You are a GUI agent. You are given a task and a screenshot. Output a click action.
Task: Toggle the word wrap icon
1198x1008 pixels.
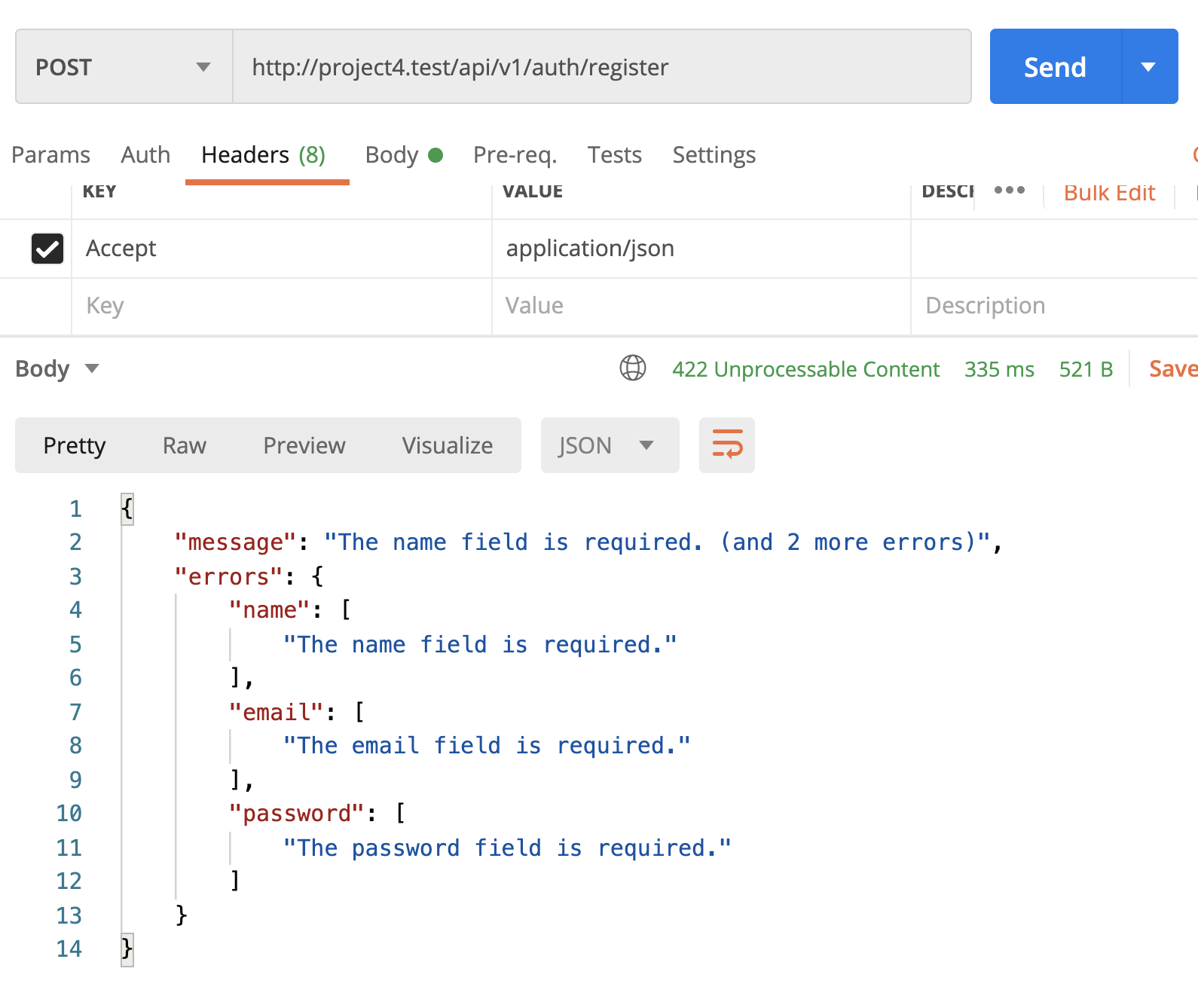pos(727,445)
